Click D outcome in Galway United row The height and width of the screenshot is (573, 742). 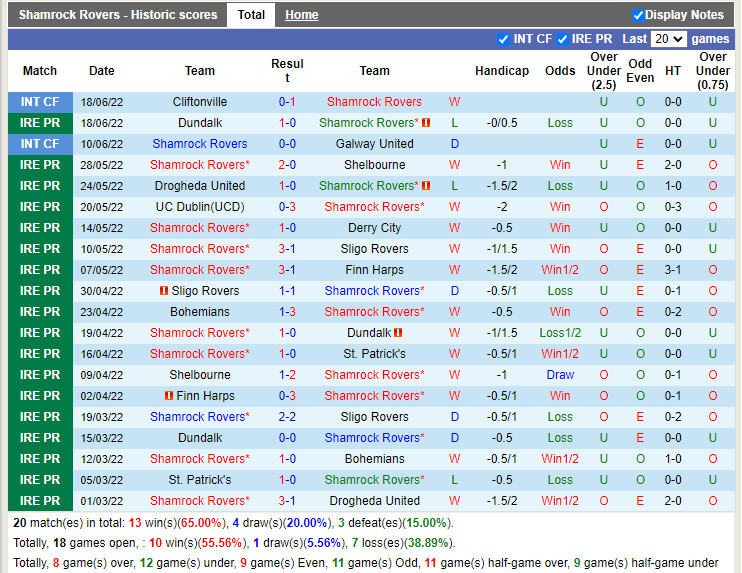(454, 144)
